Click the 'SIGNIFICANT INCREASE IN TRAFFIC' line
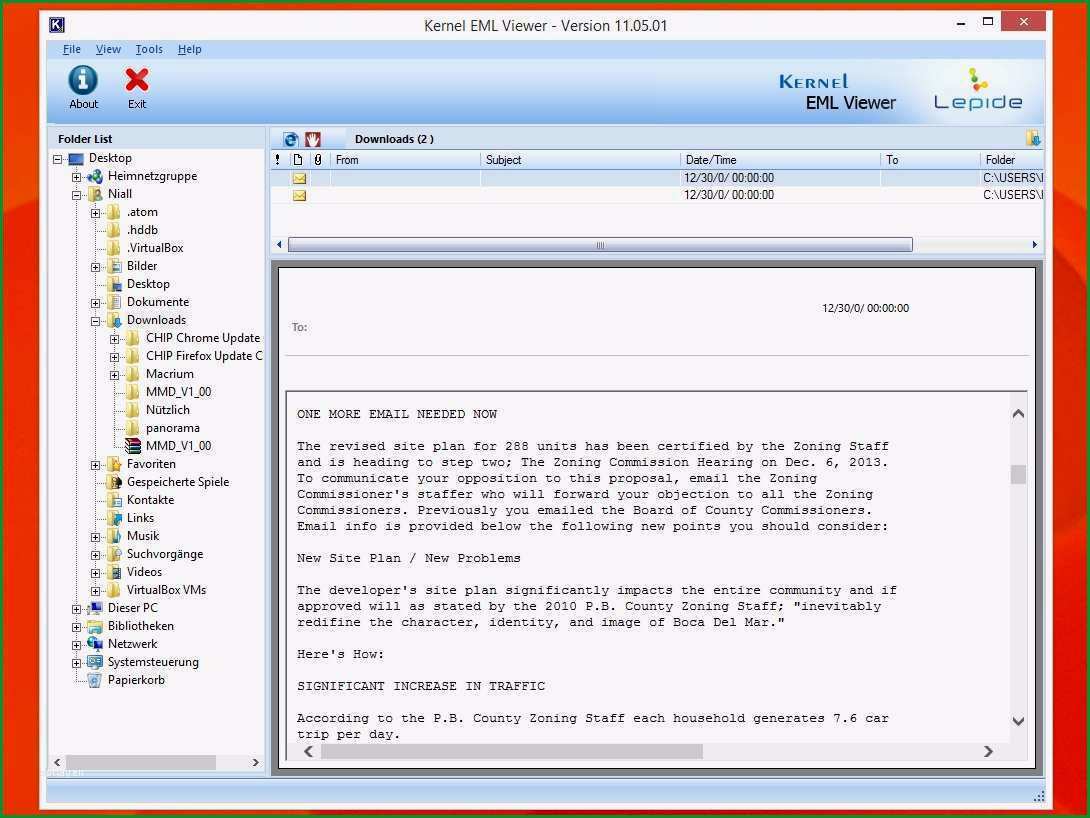This screenshot has height=818, width=1090. coord(421,687)
